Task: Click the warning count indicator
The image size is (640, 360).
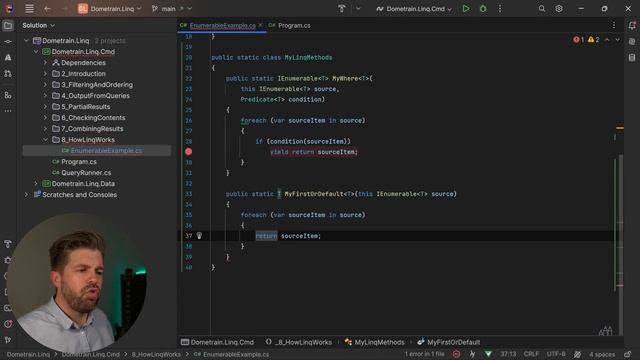Action: [593, 40]
